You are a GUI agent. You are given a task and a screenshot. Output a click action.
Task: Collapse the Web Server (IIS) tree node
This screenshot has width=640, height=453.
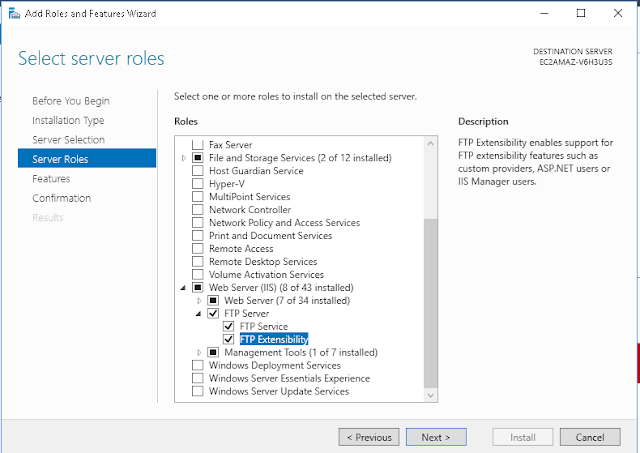click(184, 288)
